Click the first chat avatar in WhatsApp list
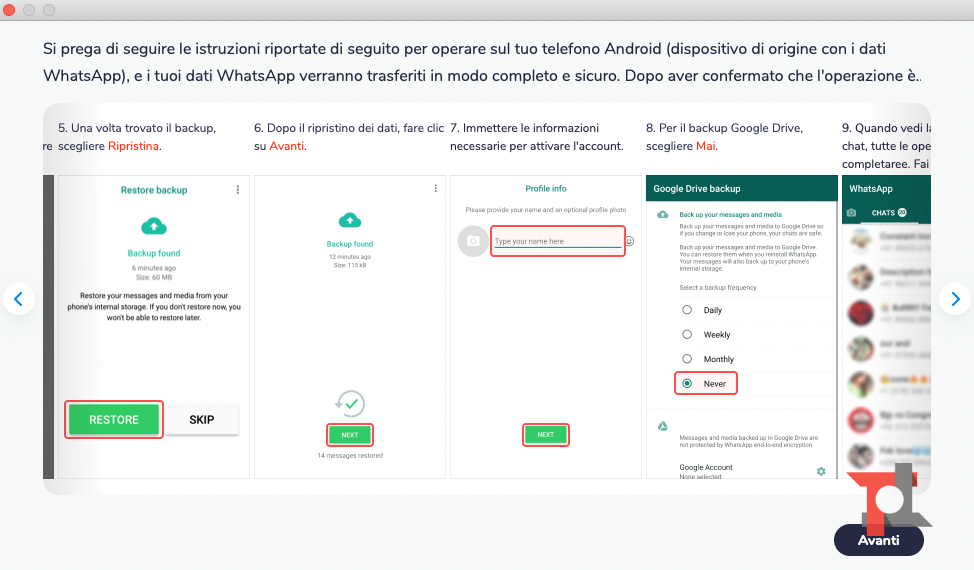This screenshot has height=570, width=974. pyautogui.click(x=861, y=239)
